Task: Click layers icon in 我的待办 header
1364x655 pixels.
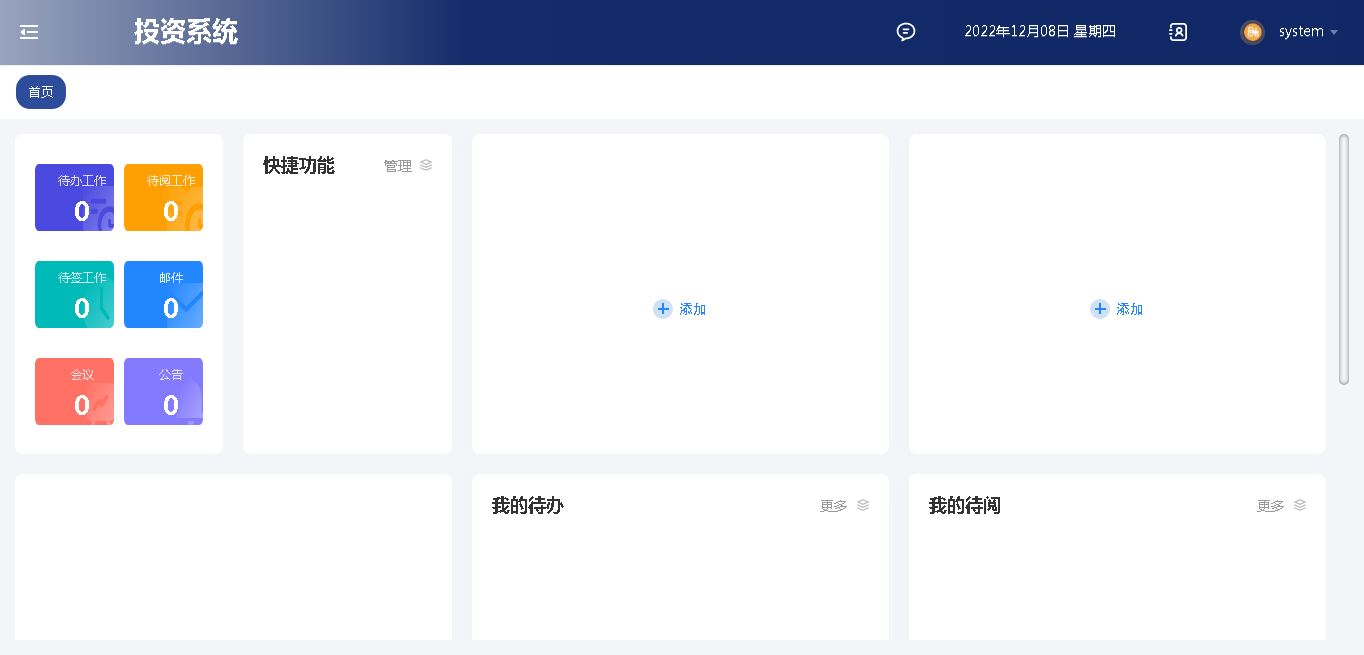Action: click(x=863, y=505)
